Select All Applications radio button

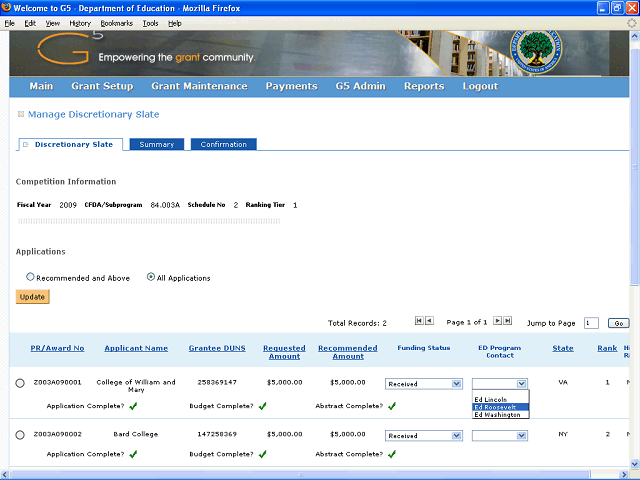click(151, 277)
